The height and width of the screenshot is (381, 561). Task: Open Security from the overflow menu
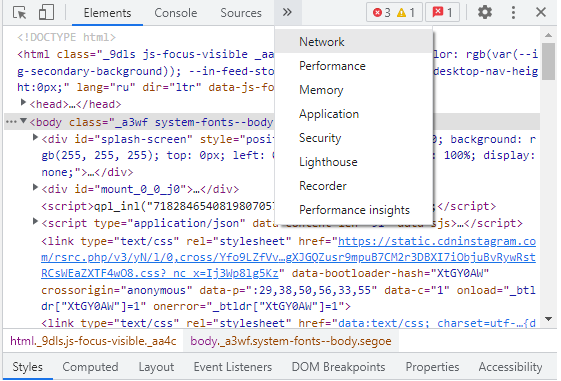pyautogui.click(x=354, y=138)
